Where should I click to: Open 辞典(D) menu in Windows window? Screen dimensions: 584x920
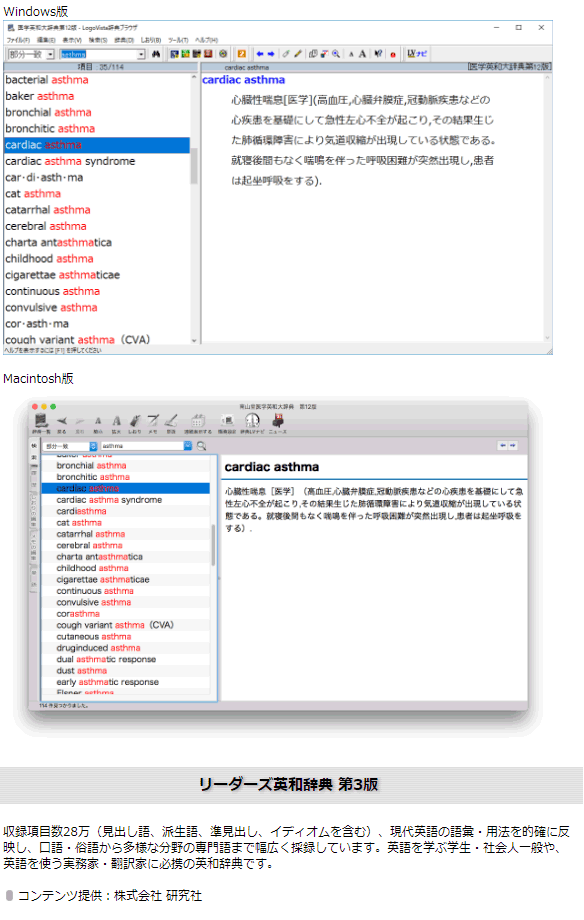[x=124, y=40]
